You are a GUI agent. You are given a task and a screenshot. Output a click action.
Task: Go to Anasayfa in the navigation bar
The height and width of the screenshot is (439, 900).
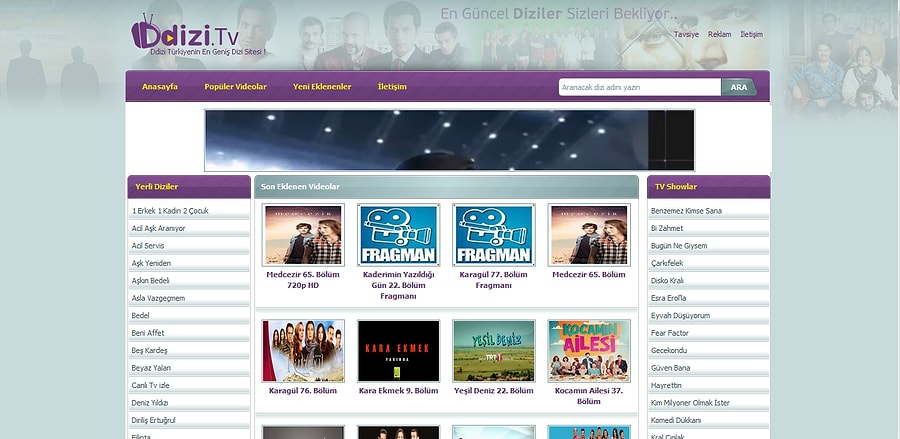click(160, 87)
